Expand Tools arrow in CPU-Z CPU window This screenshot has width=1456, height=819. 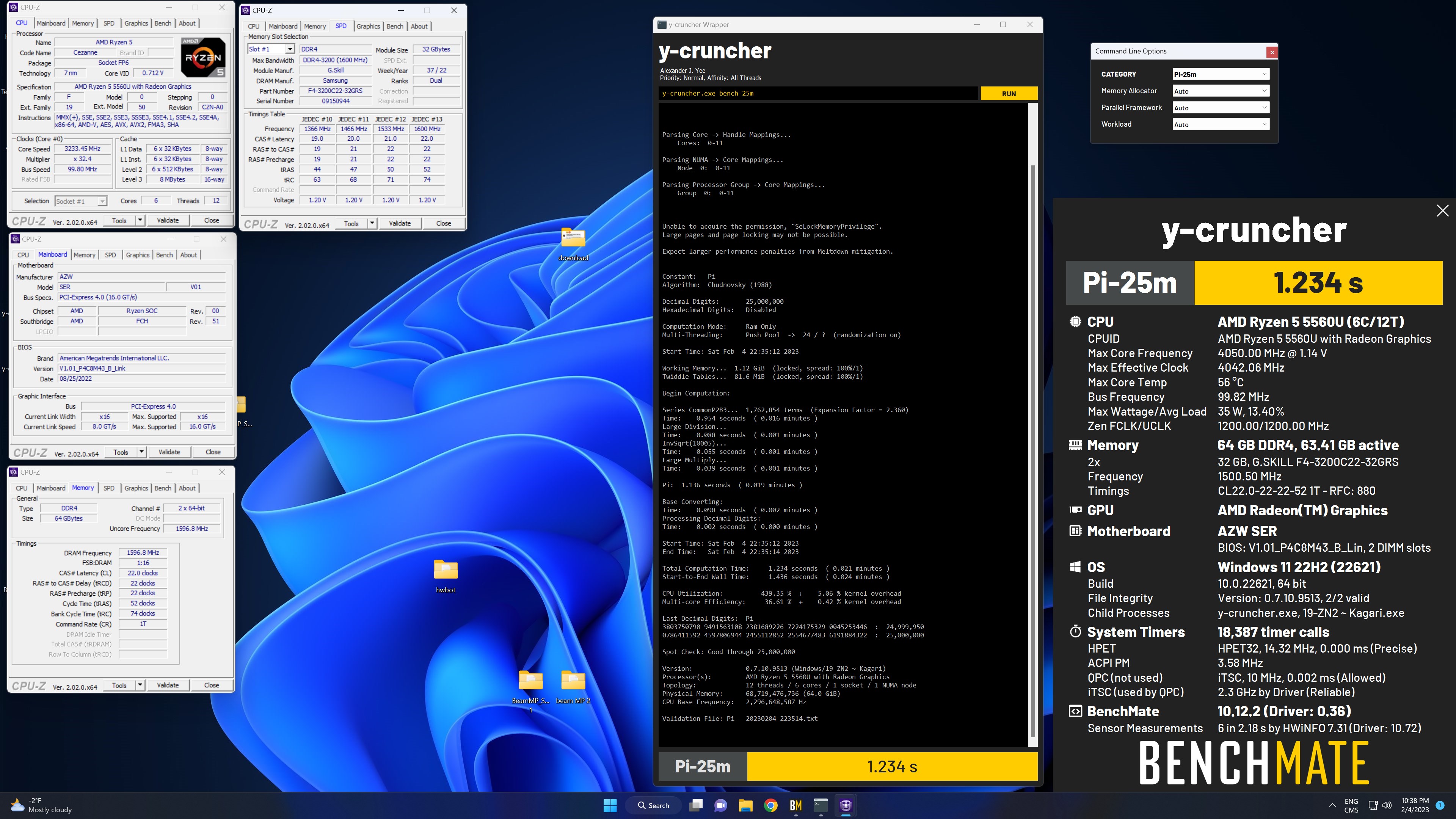[140, 220]
